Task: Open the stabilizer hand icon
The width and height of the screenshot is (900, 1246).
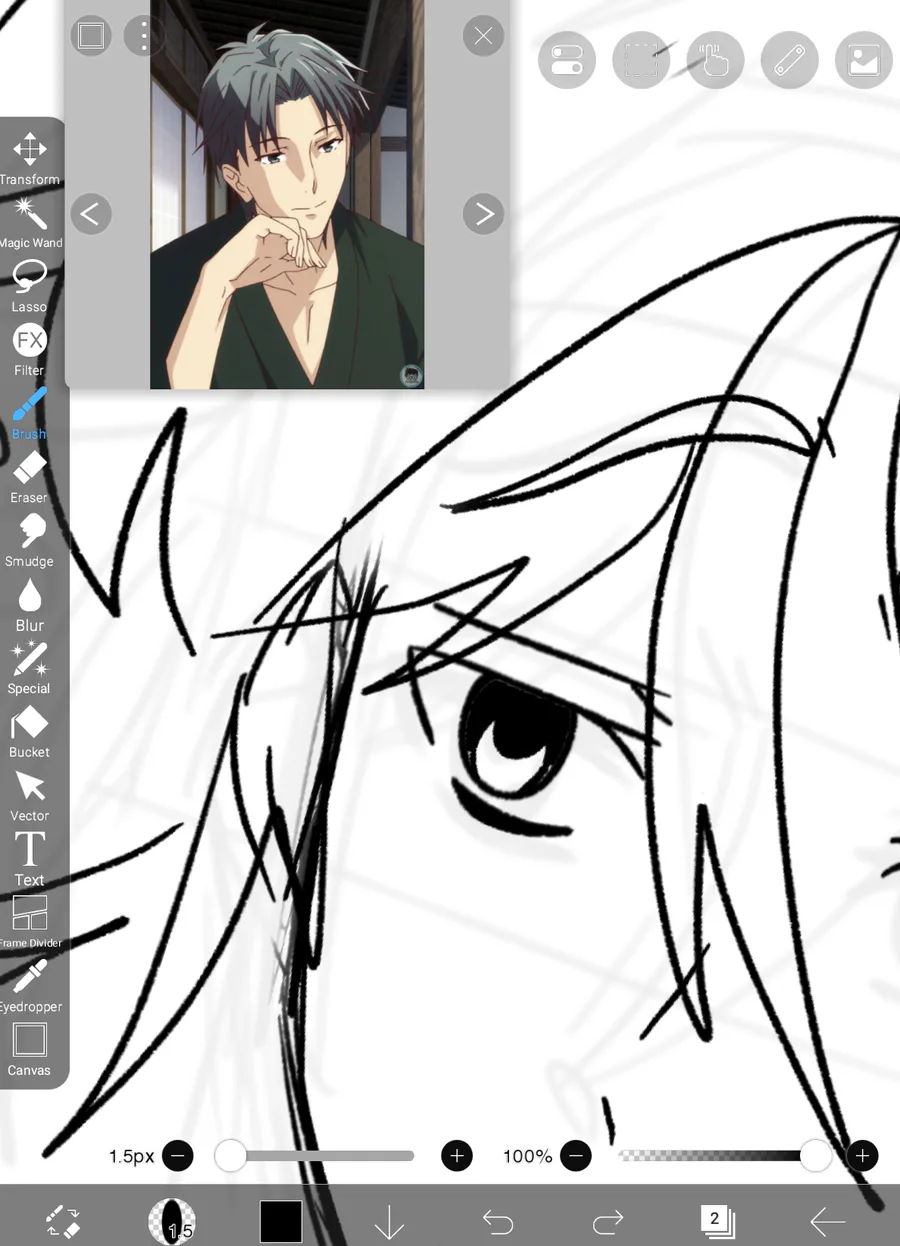Action: (715, 60)
